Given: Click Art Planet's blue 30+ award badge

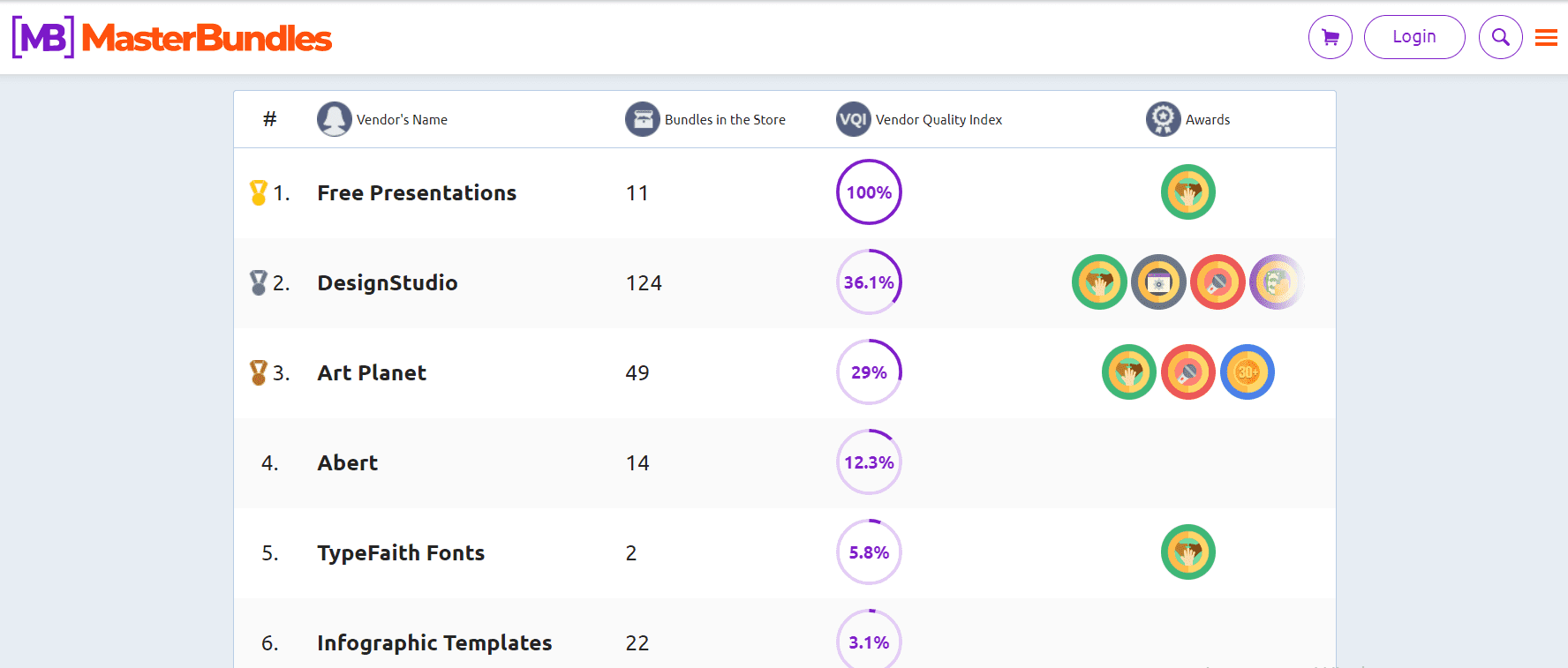Looking at the screenshot, I should tap(1248, 372).
